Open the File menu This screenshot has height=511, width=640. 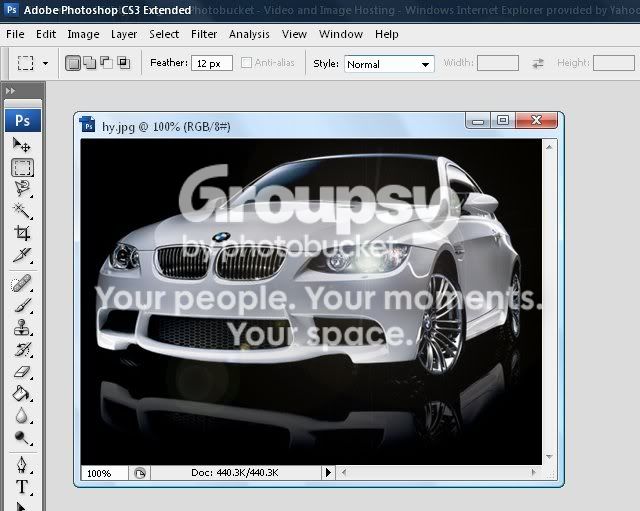(15, 34)
